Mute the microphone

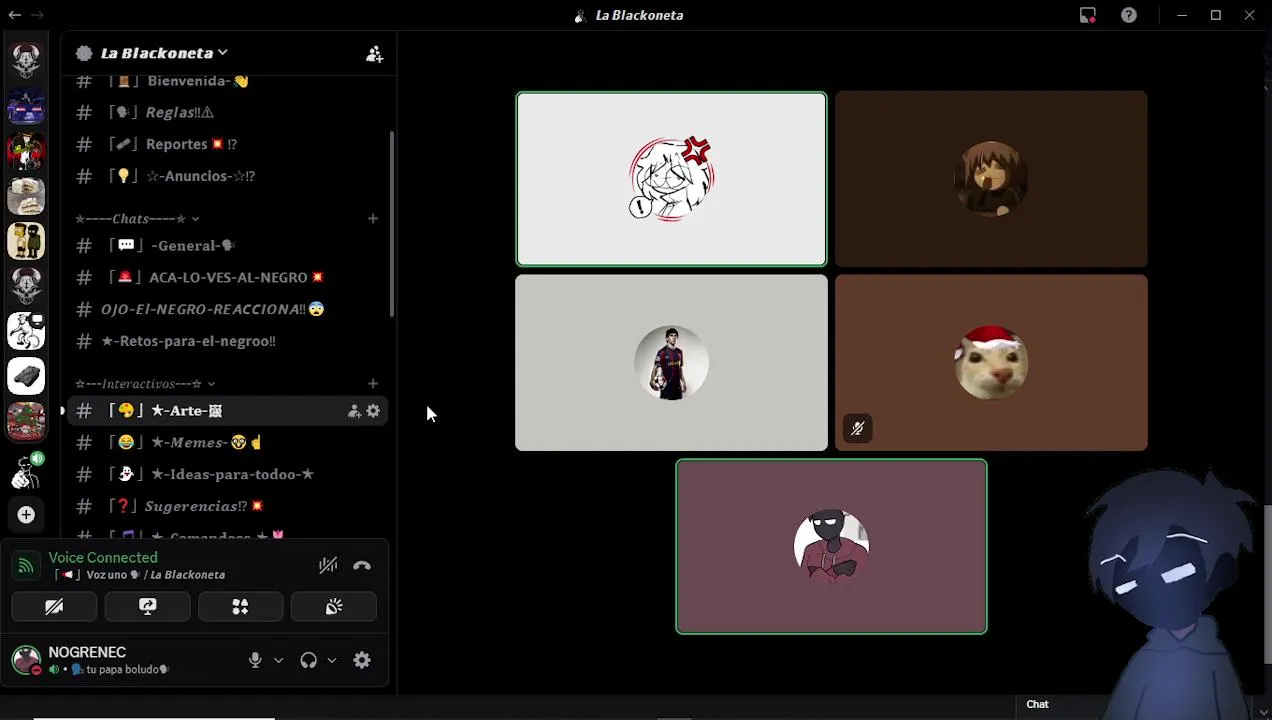click(x=255, y=660)
